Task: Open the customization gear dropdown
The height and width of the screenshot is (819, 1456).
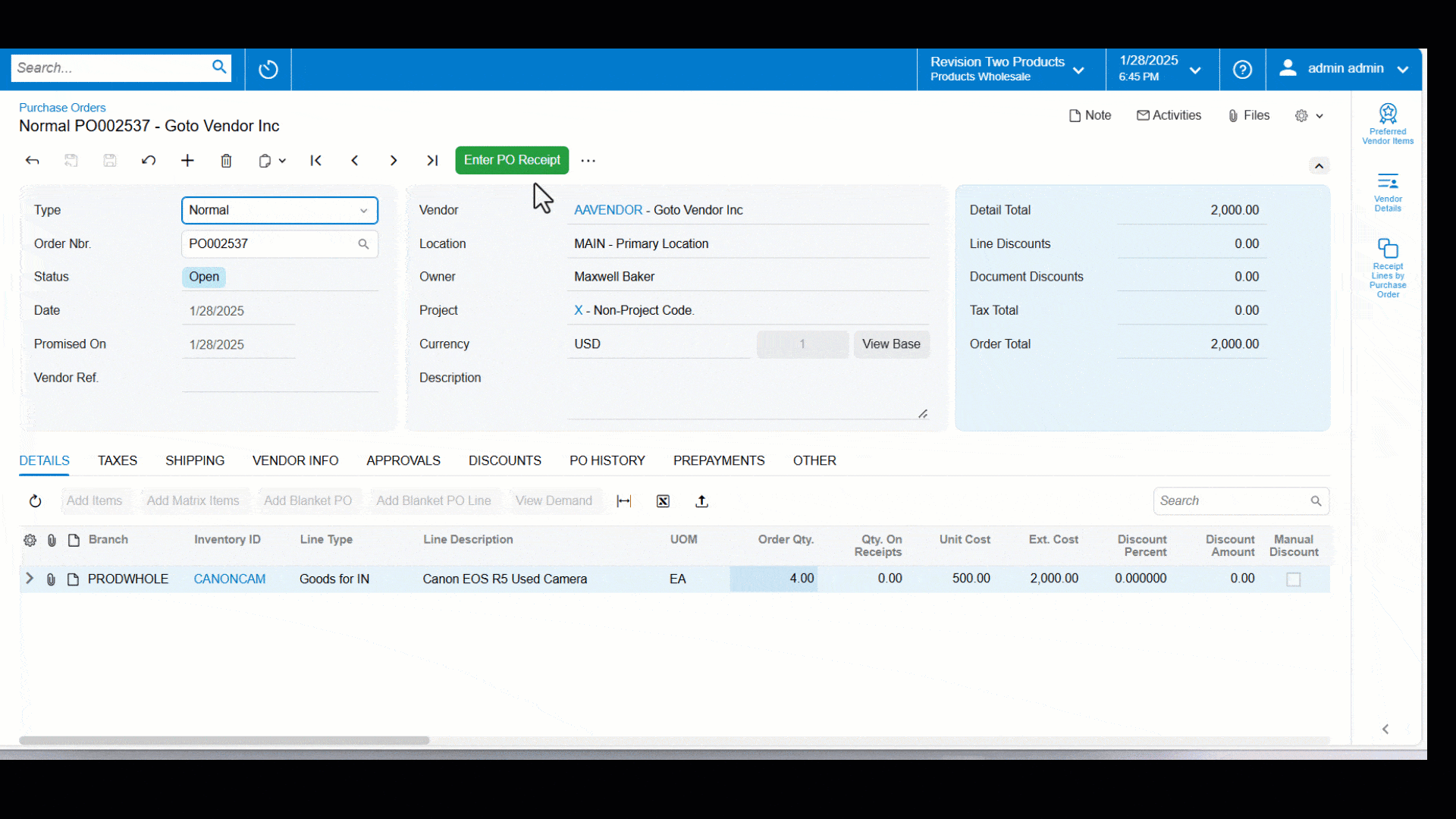Action: [x=1309, y=116]
